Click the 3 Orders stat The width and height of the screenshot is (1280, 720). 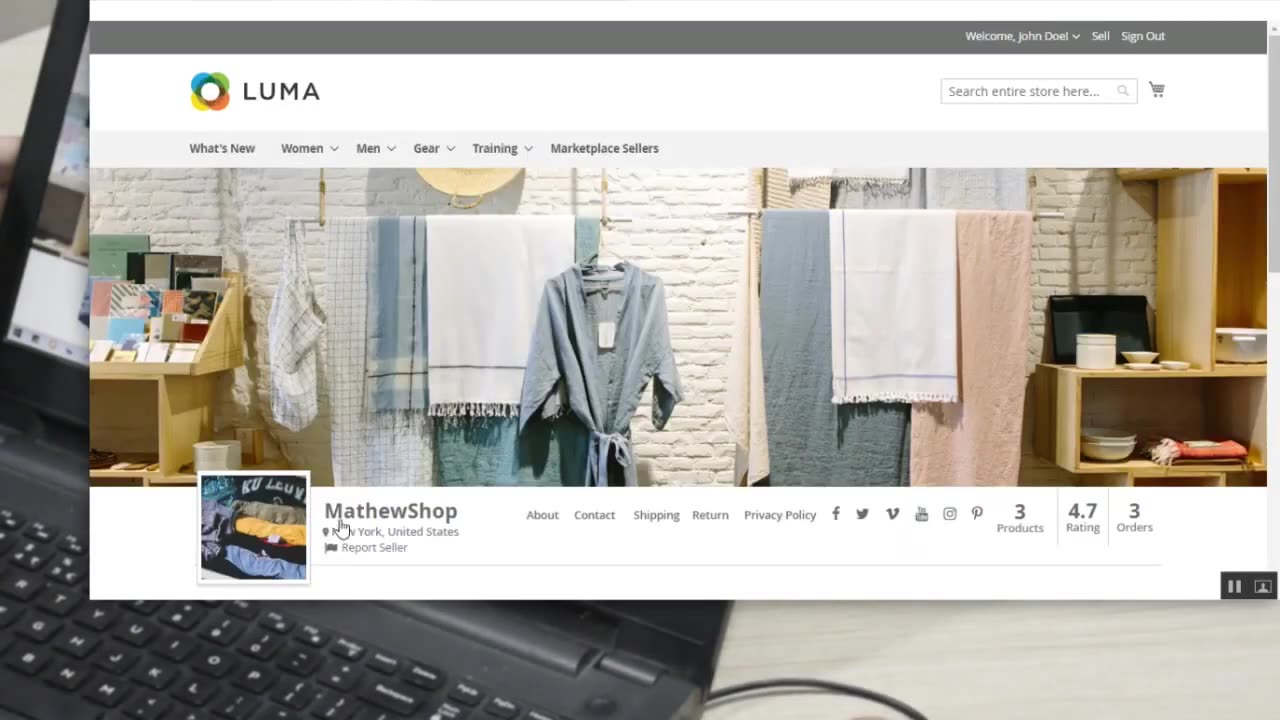point(1134,518)
